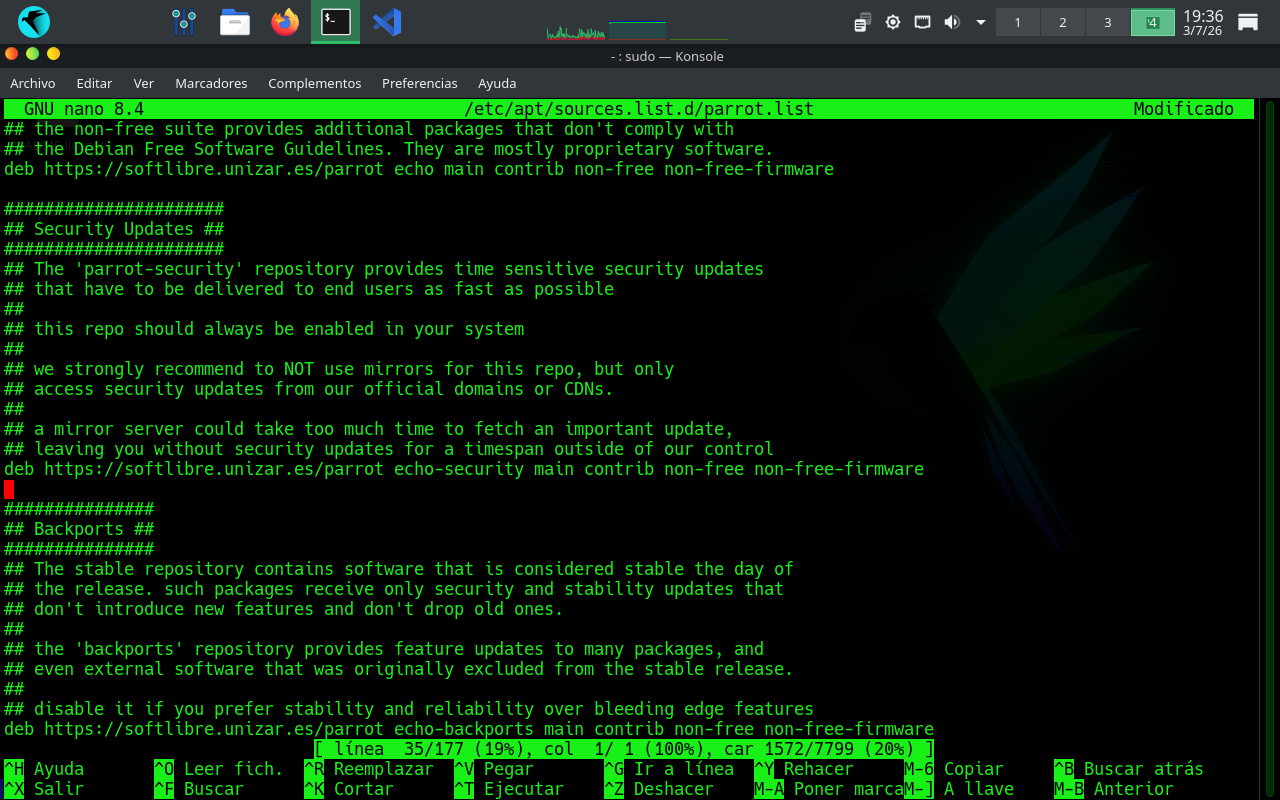The image size is (1280, 800).
Task: Switch to virtual desktop 2
Action: (1062, 22)
